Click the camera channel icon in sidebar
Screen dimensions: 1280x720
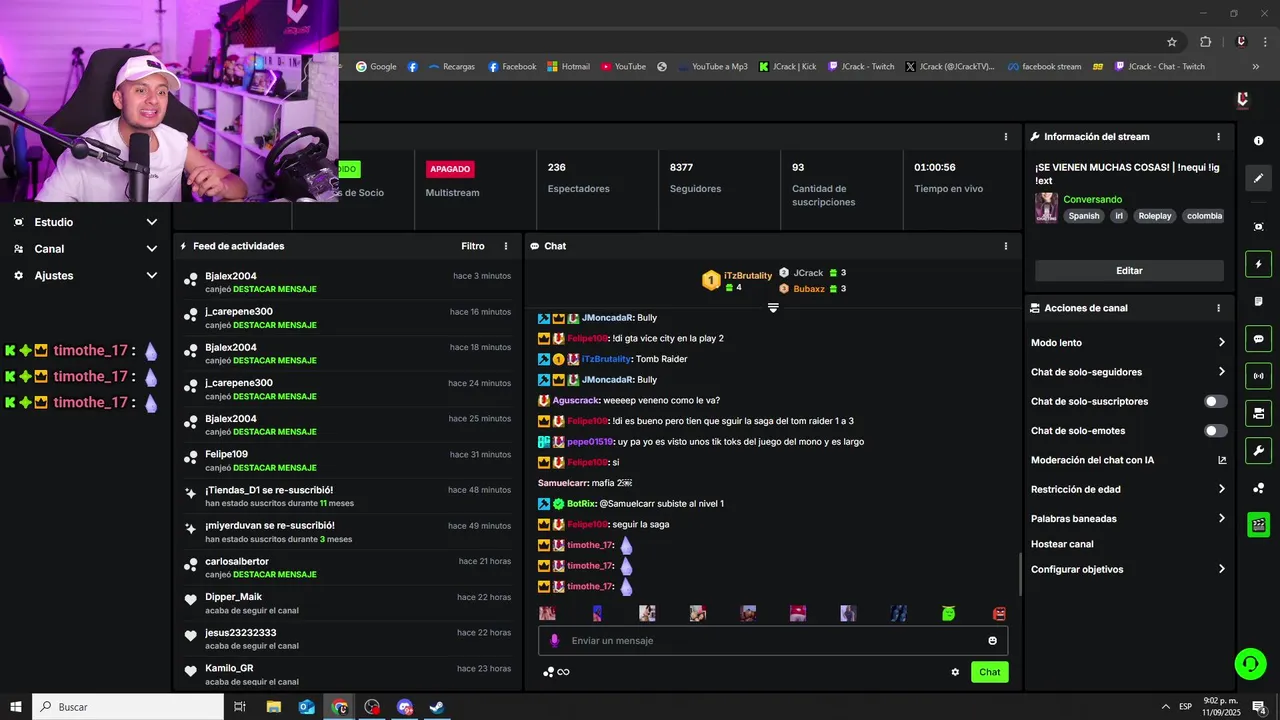(x=1258, y=413)
